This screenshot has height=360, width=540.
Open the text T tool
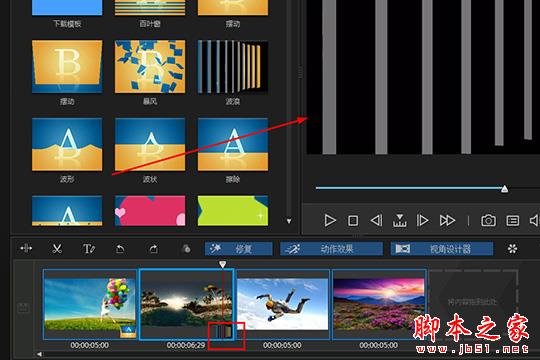(89, 249)
